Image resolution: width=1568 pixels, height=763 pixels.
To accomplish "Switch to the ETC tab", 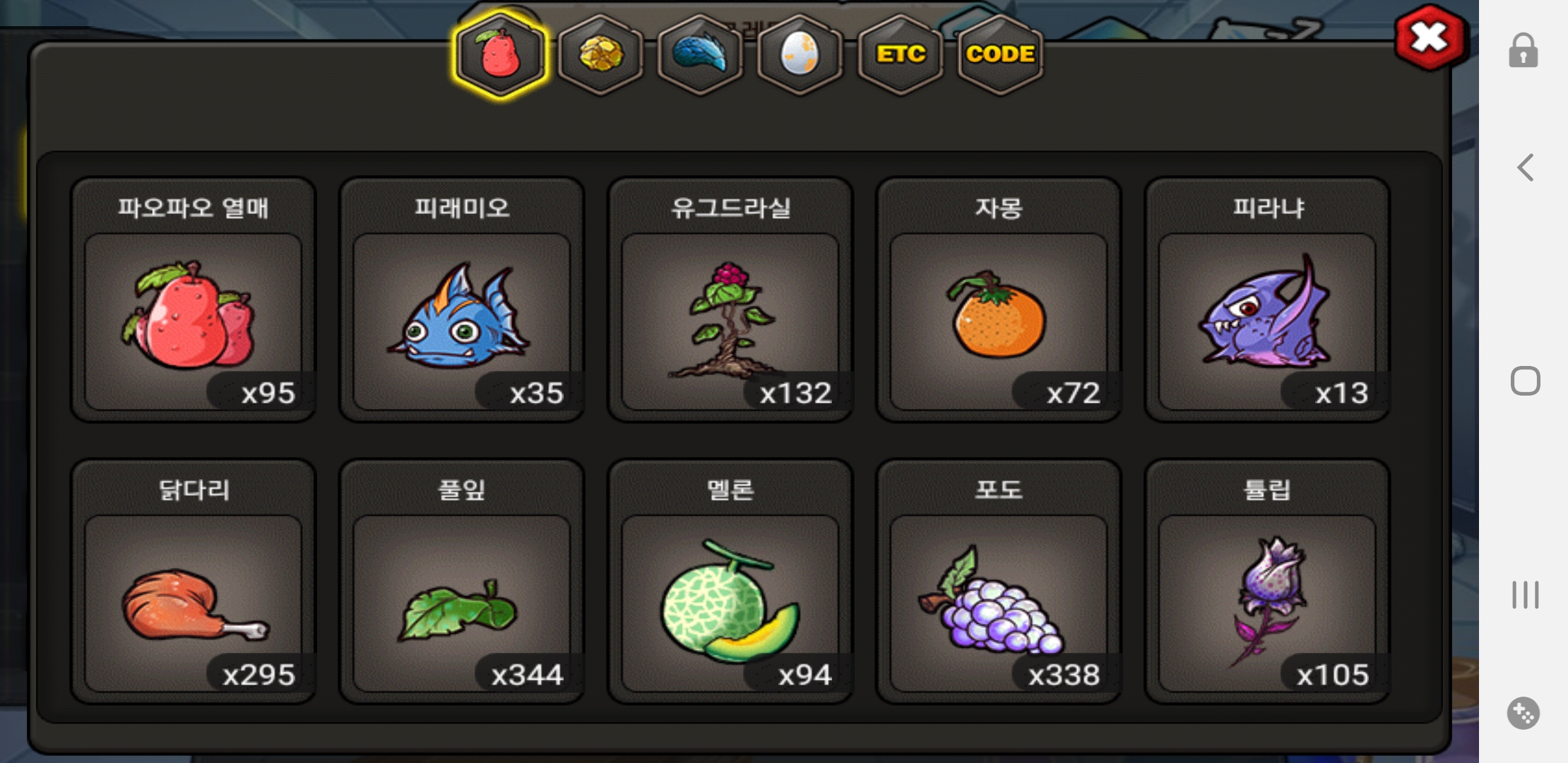I will pos(901,55).
